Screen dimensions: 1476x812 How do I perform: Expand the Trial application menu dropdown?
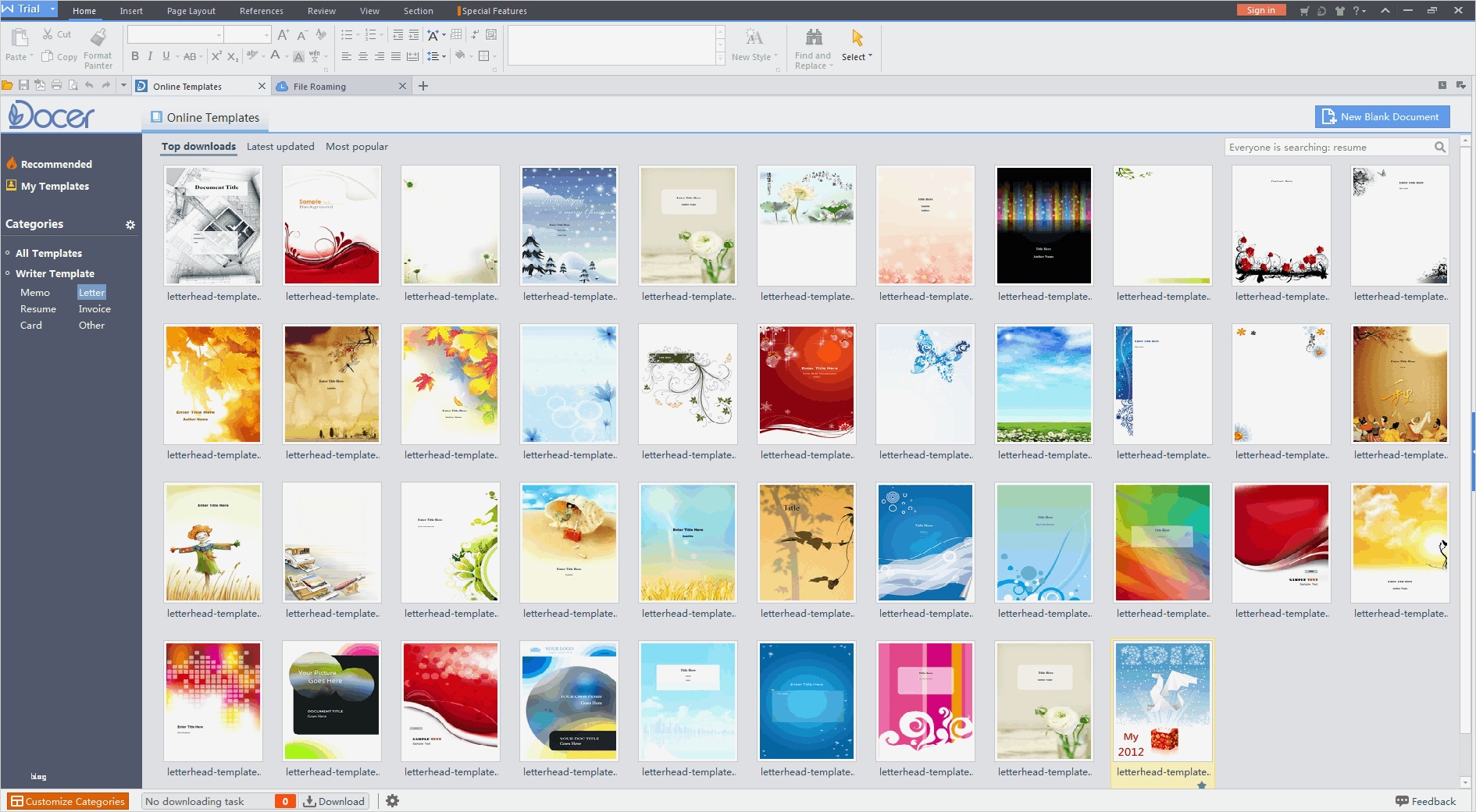52,9
